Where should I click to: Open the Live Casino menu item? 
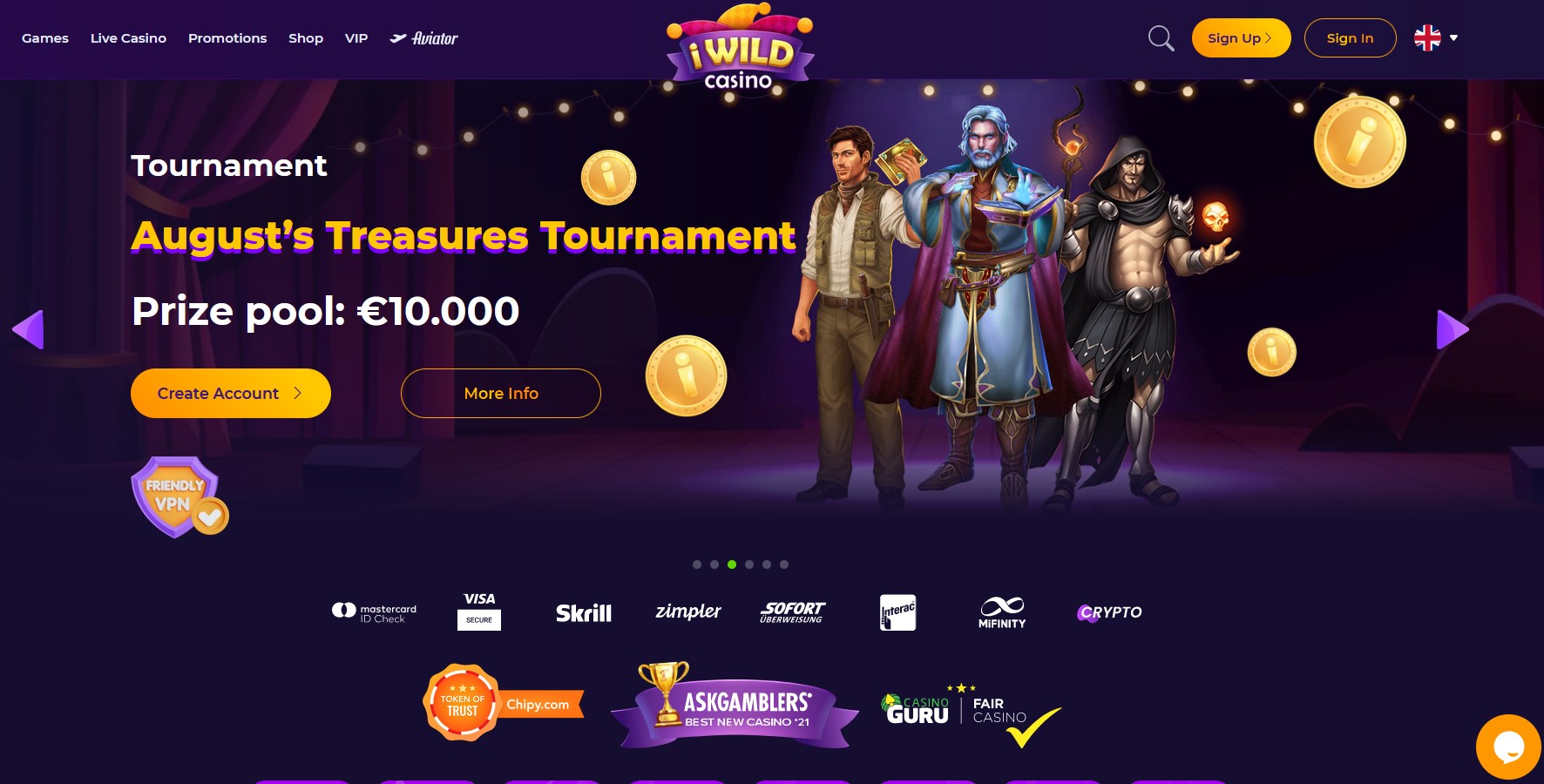click(128, 38)
